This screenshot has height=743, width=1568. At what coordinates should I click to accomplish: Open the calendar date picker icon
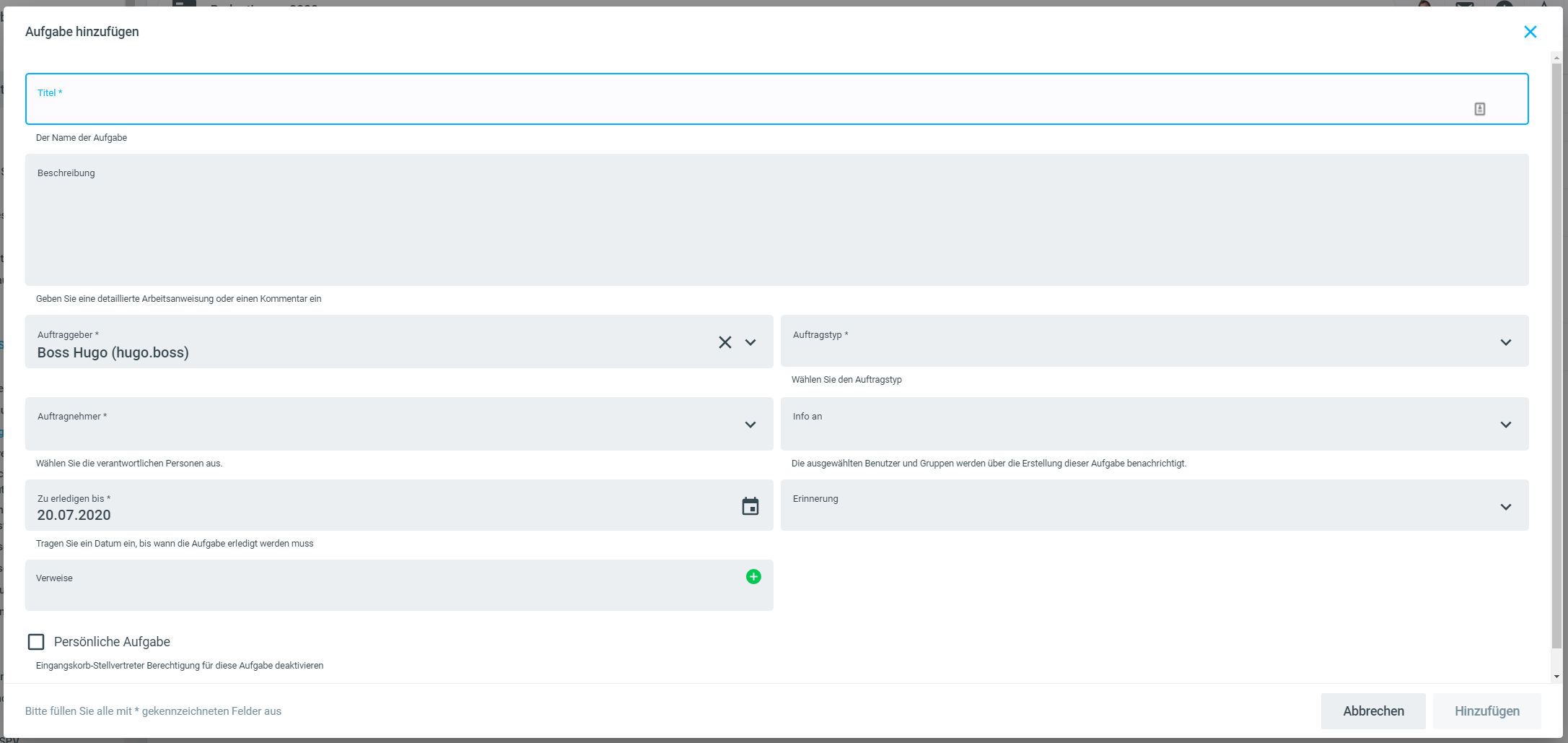click(x=750, y=507)
